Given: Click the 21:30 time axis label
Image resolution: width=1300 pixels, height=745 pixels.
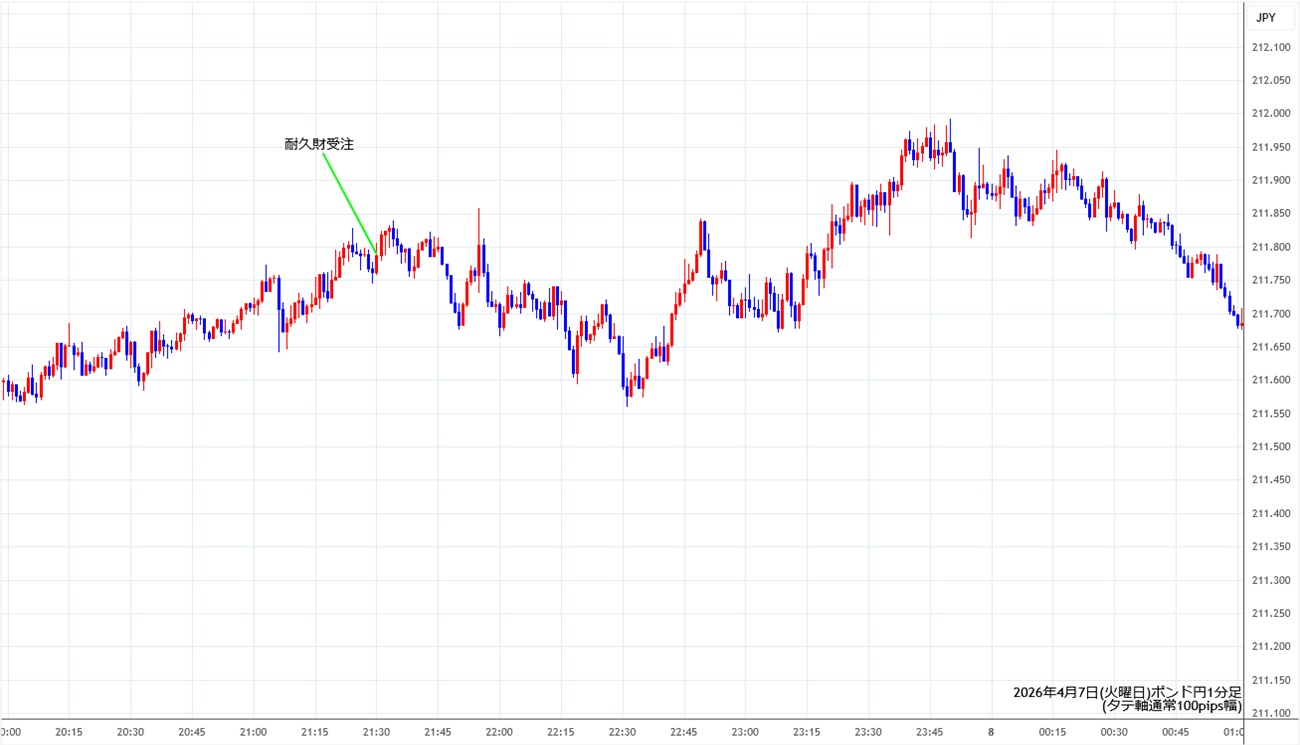Looking at the screenshot, I should (x=376, y=732).
